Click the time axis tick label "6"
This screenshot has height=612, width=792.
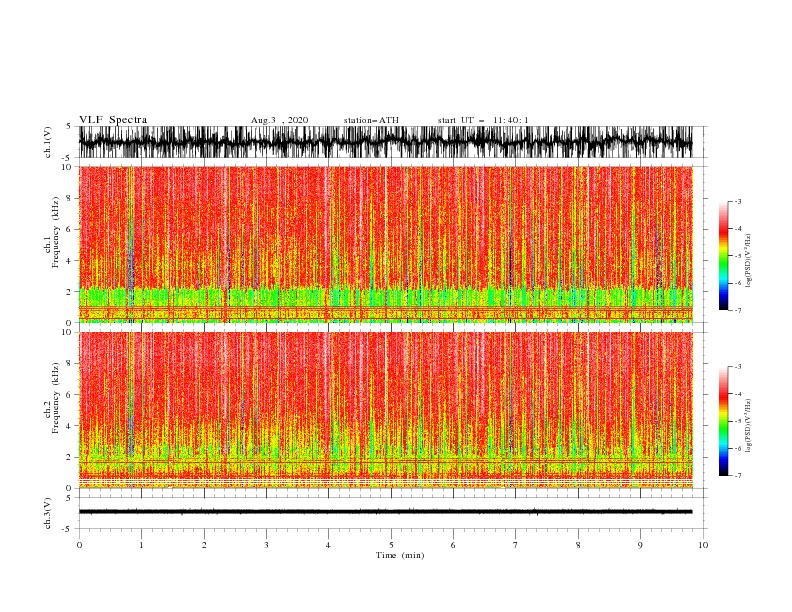click(454, 545)
